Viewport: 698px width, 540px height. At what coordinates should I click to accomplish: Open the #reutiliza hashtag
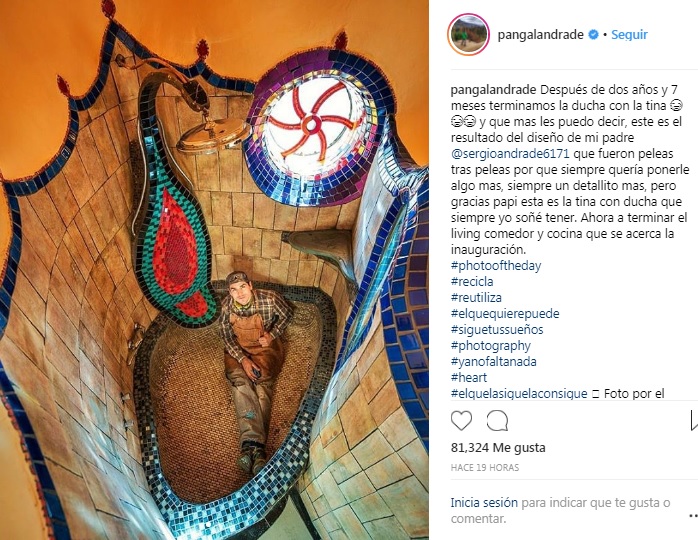tap(476, 298)
